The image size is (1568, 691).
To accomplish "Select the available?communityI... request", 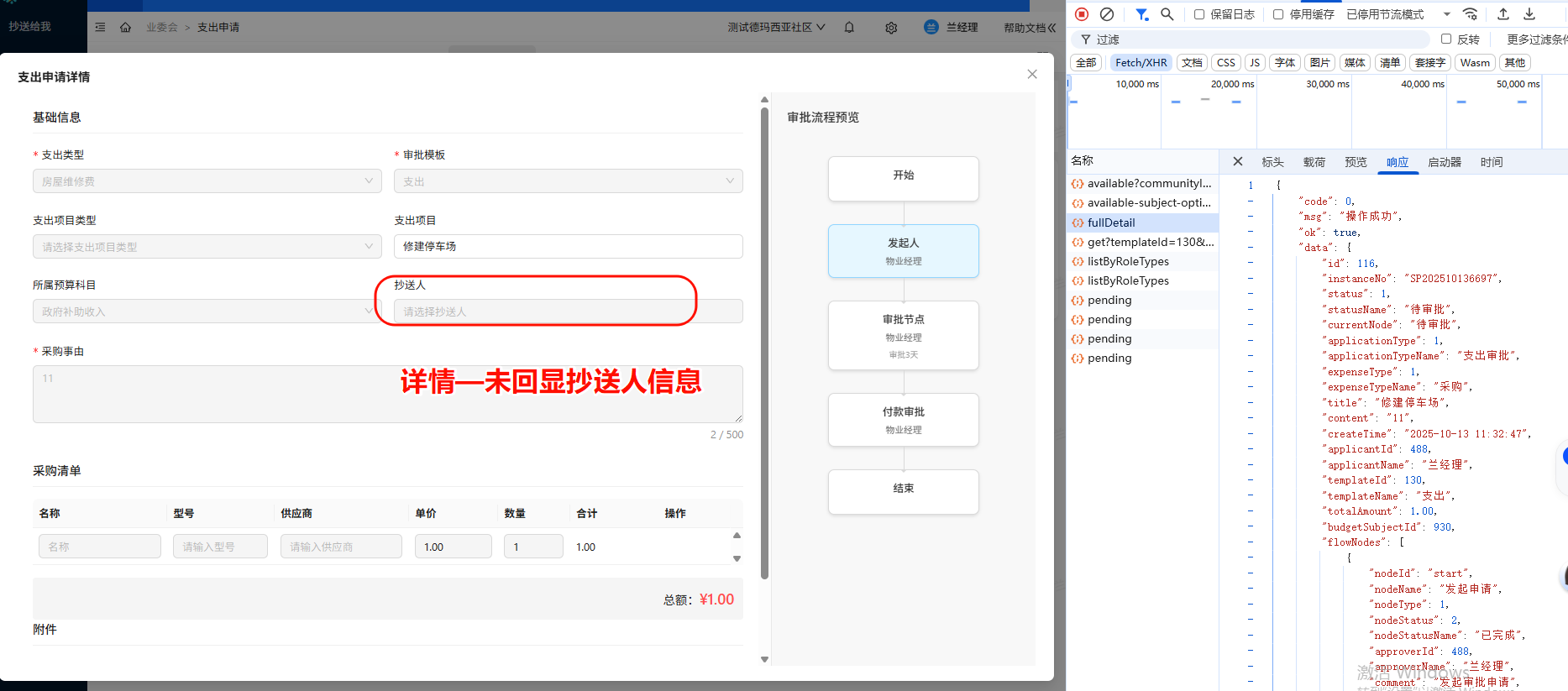I will point(1143,183).
